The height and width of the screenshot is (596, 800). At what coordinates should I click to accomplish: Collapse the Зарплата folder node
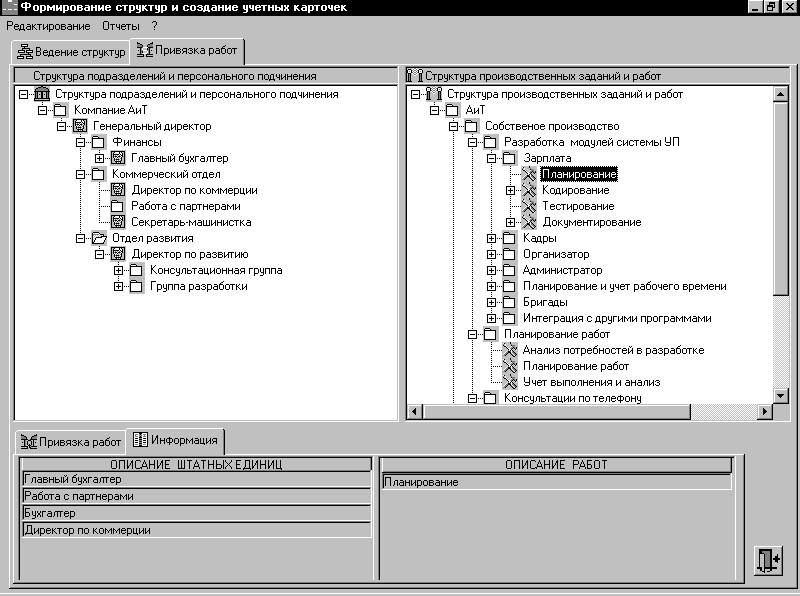click(x=491, y=158)
